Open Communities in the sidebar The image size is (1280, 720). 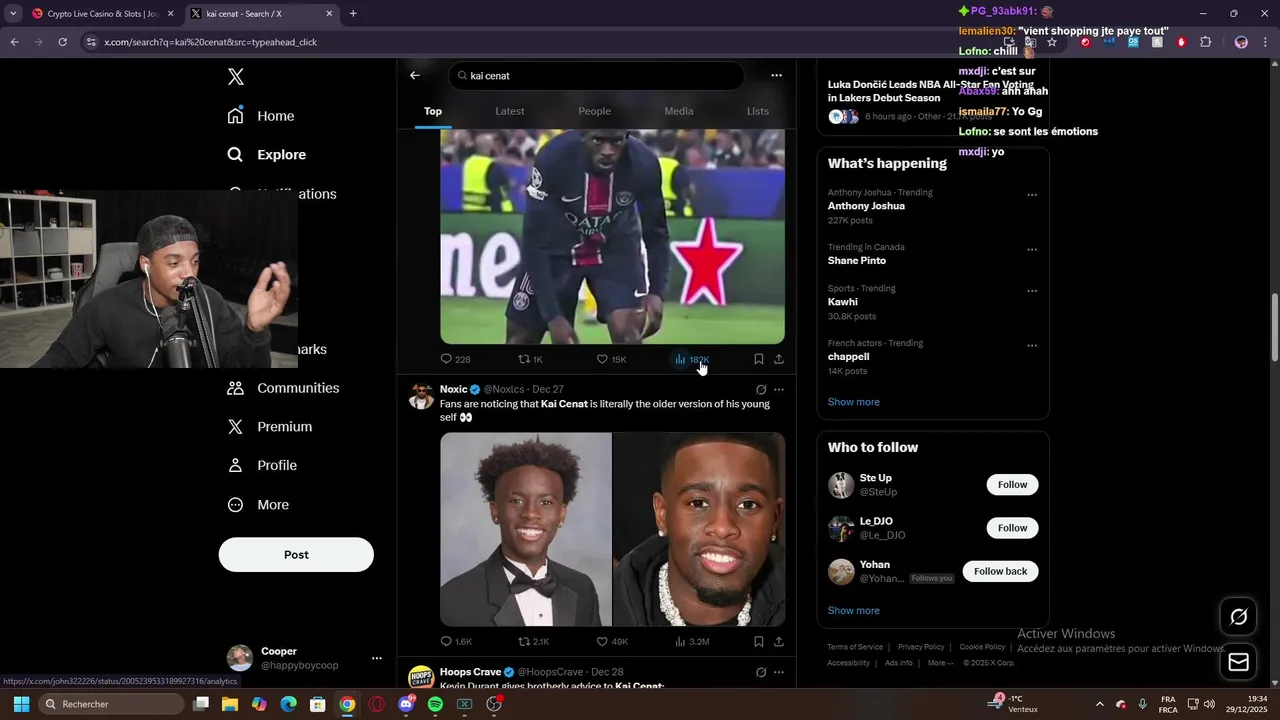coord(284,388)
